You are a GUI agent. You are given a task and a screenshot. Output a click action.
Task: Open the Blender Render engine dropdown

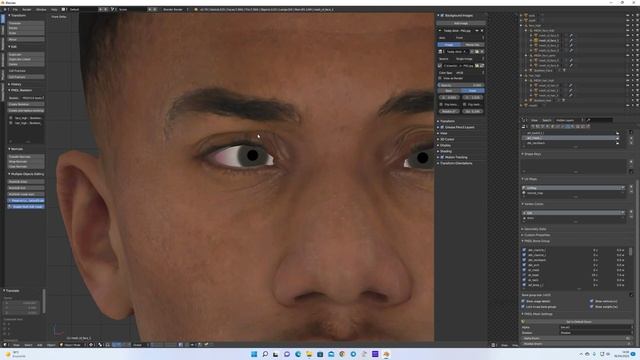click(x=175, y=9)
